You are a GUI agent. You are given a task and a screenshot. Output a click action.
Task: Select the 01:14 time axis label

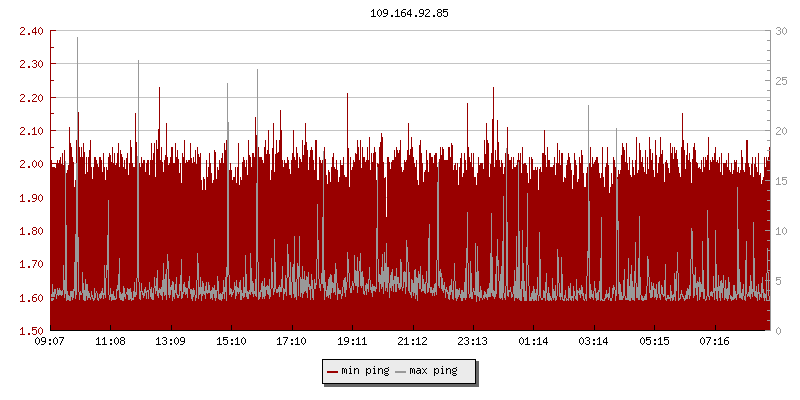tap(533, 342)
